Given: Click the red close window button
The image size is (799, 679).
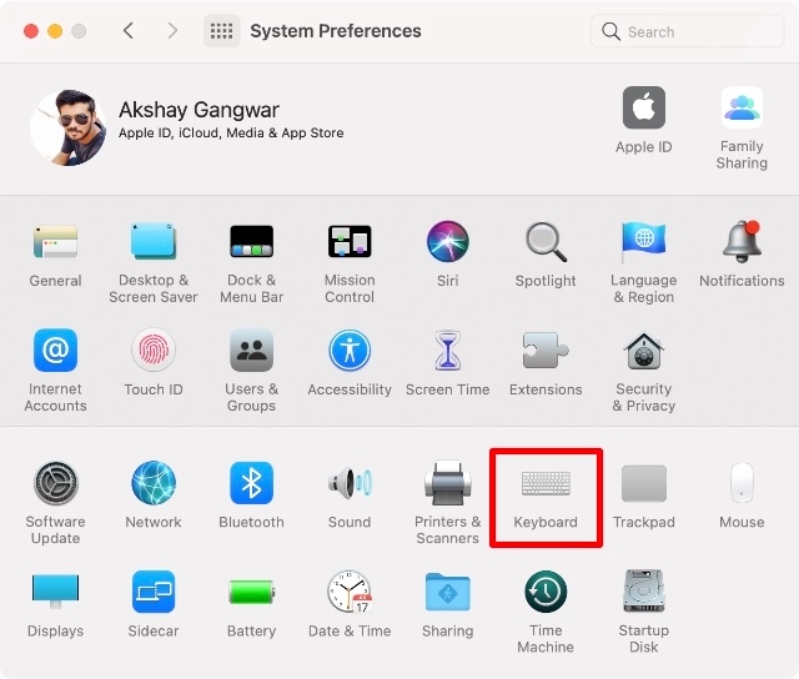Looking at the screenshot, I should tap(31, 31).
